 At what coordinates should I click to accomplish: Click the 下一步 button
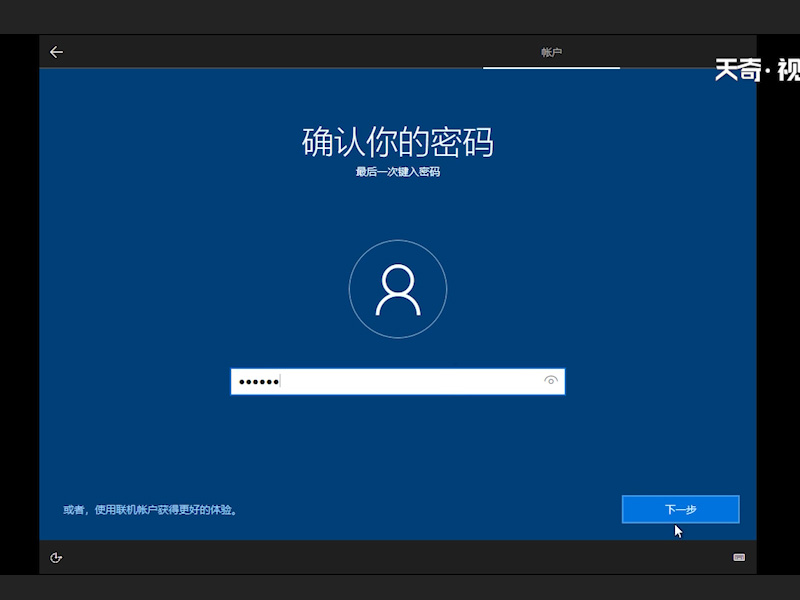click(x=680, y=510)
